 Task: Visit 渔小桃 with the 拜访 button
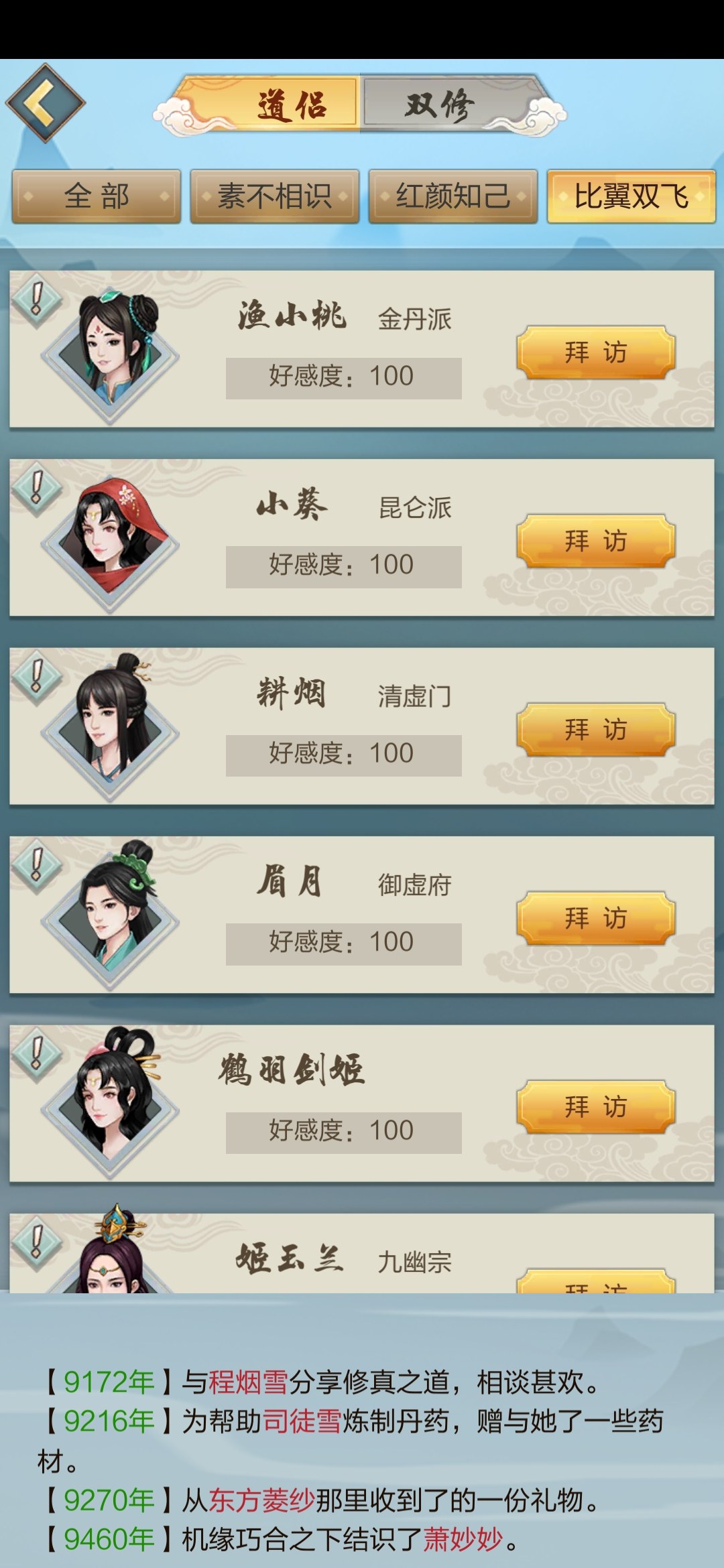(595, 352)
